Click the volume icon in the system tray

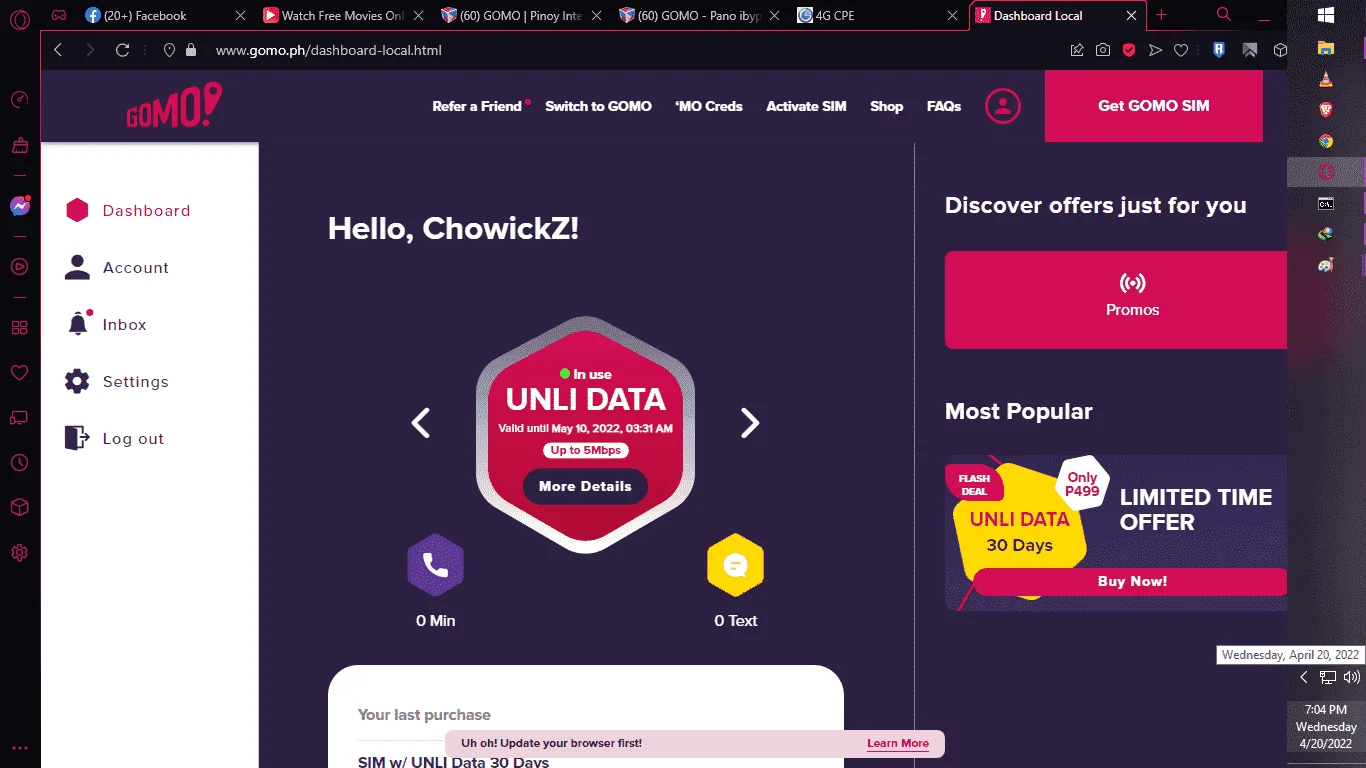coord(1351,677)
